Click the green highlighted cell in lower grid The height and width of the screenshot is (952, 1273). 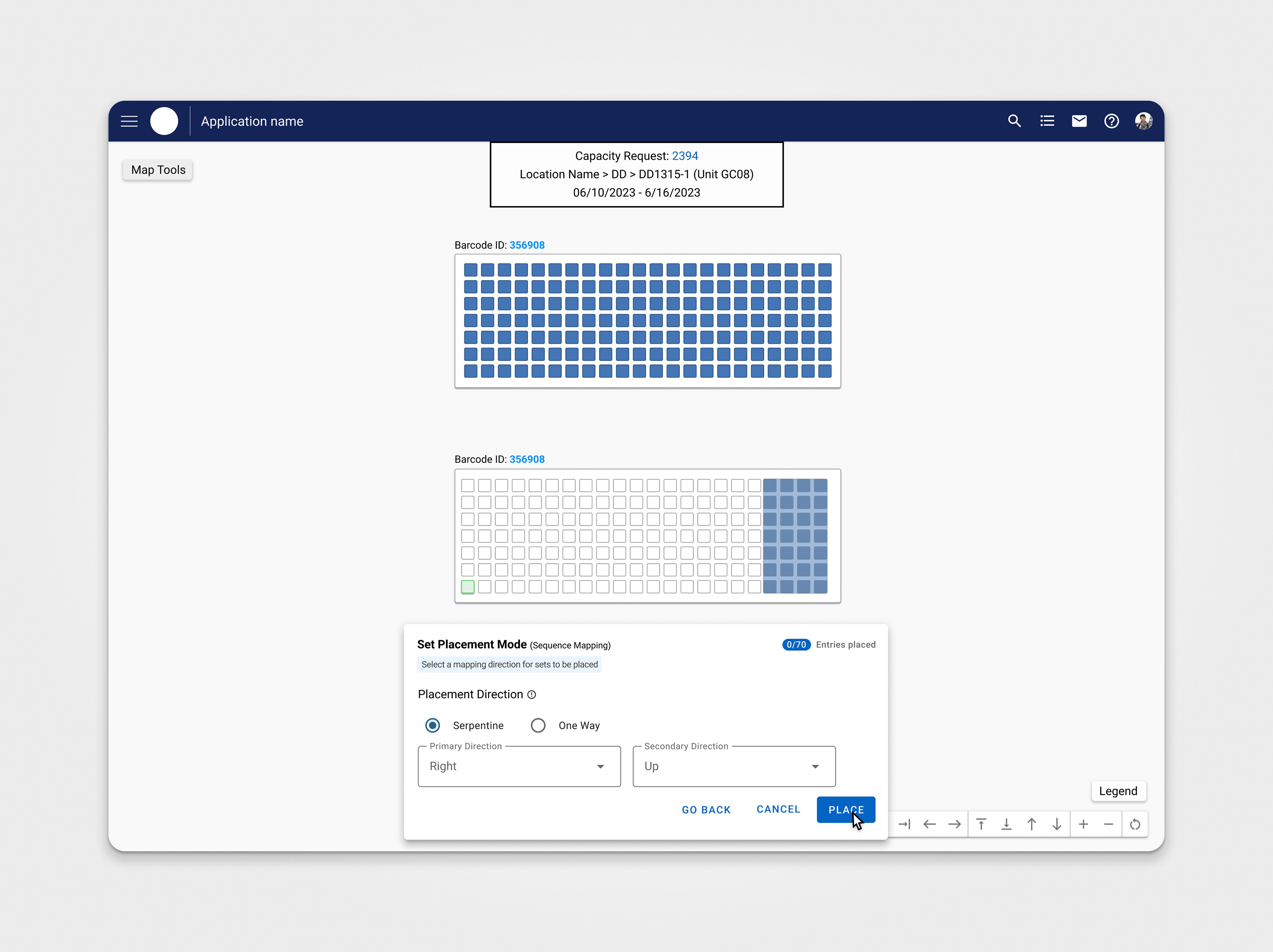(x=468, y=587)
